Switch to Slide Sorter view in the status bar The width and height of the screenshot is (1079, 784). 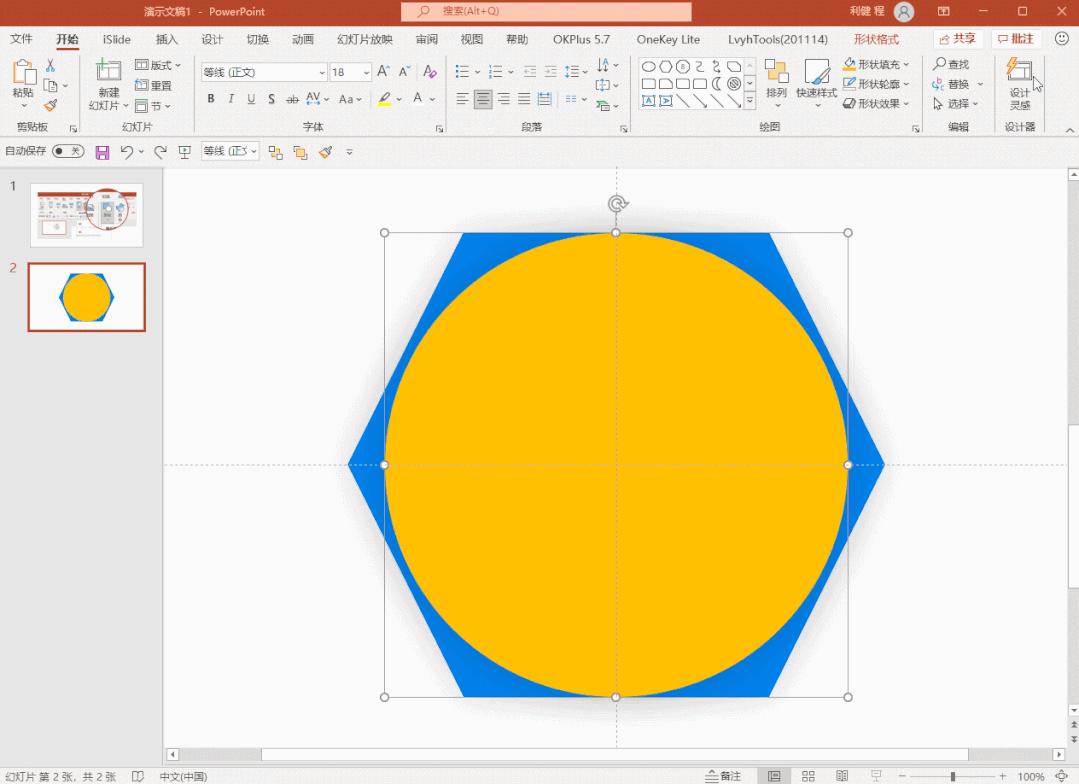[808, 776]
